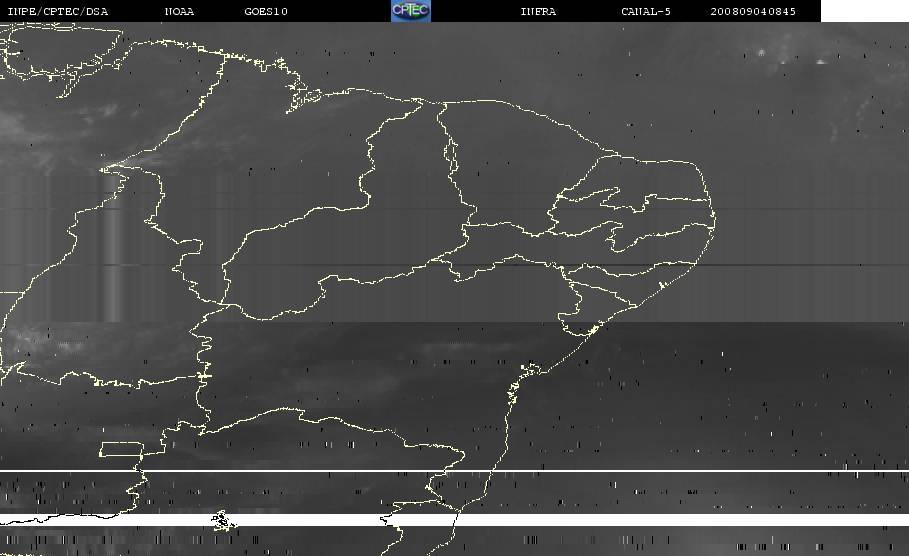Click the vertical state border below the northern coast
909x556 pixels.
click(x=441, y=130)
